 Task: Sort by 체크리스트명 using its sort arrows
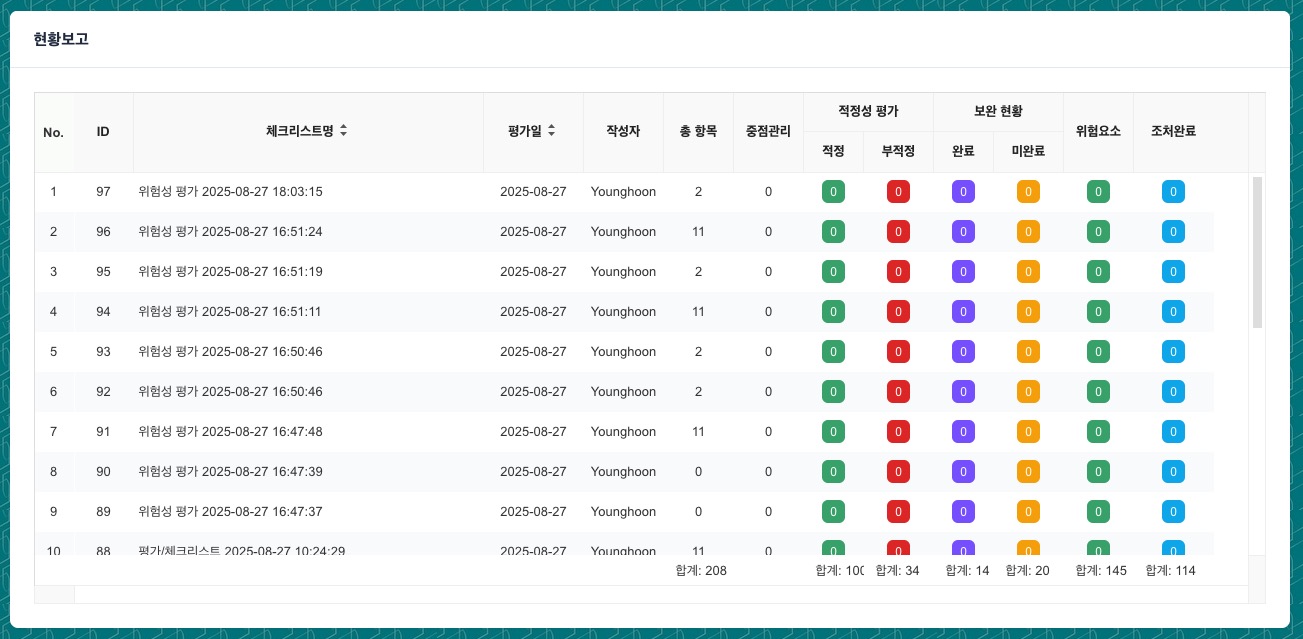coord(344,131)
